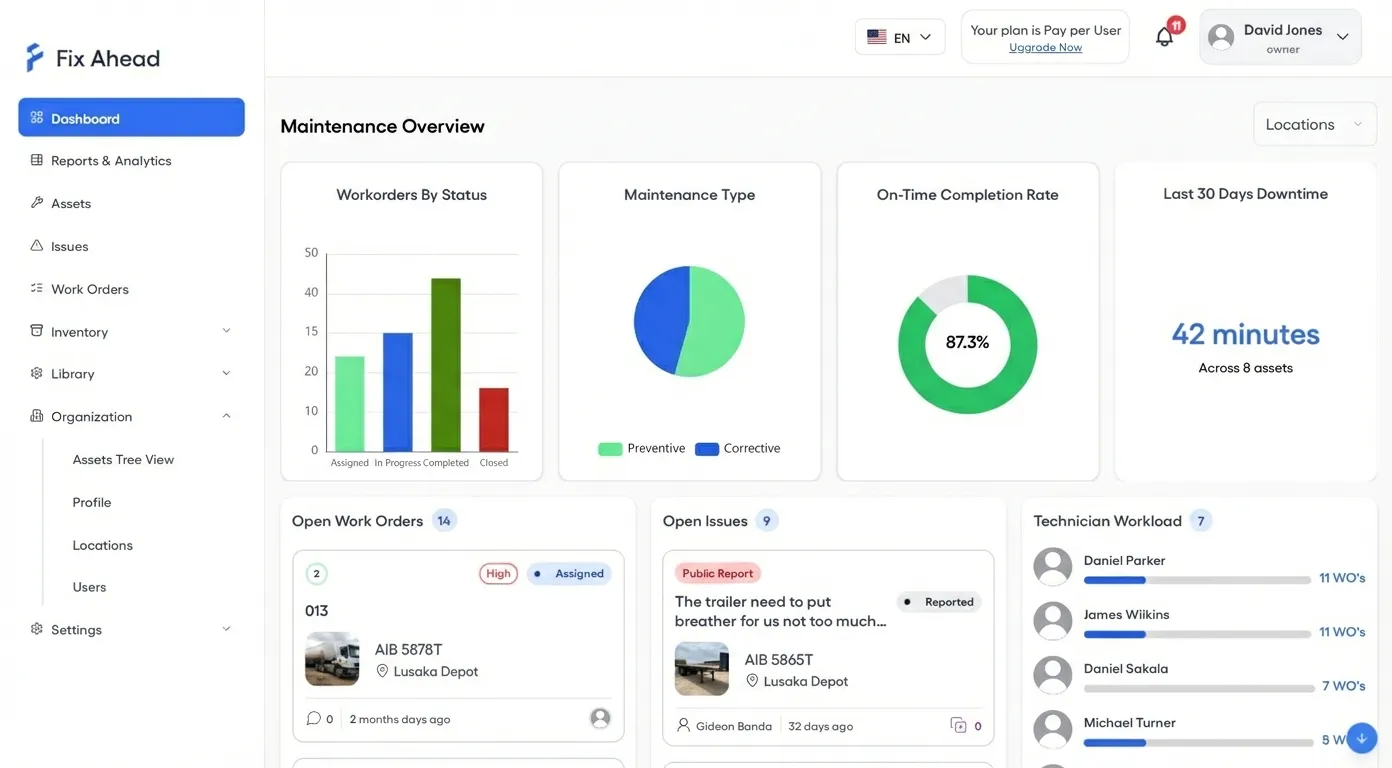Viewport: 1392px width, 768px height.
Task: Open the EN language dropdown
Action: pos(899,36)
